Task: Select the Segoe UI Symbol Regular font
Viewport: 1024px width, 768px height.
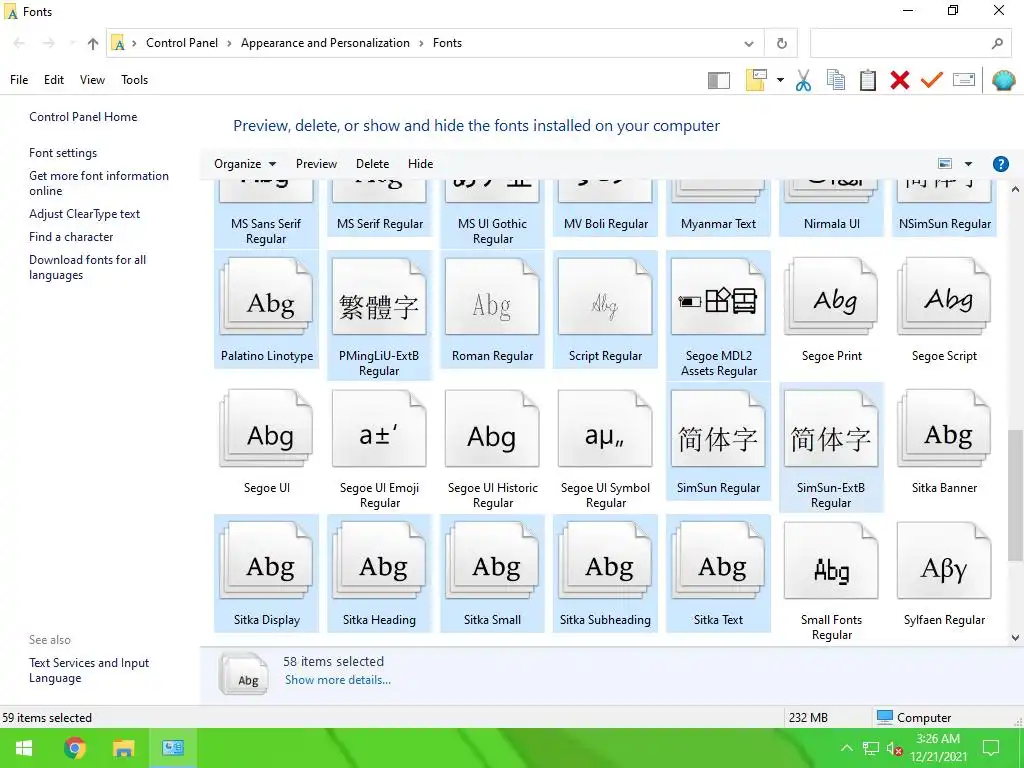Action: [x=605, y=449]
